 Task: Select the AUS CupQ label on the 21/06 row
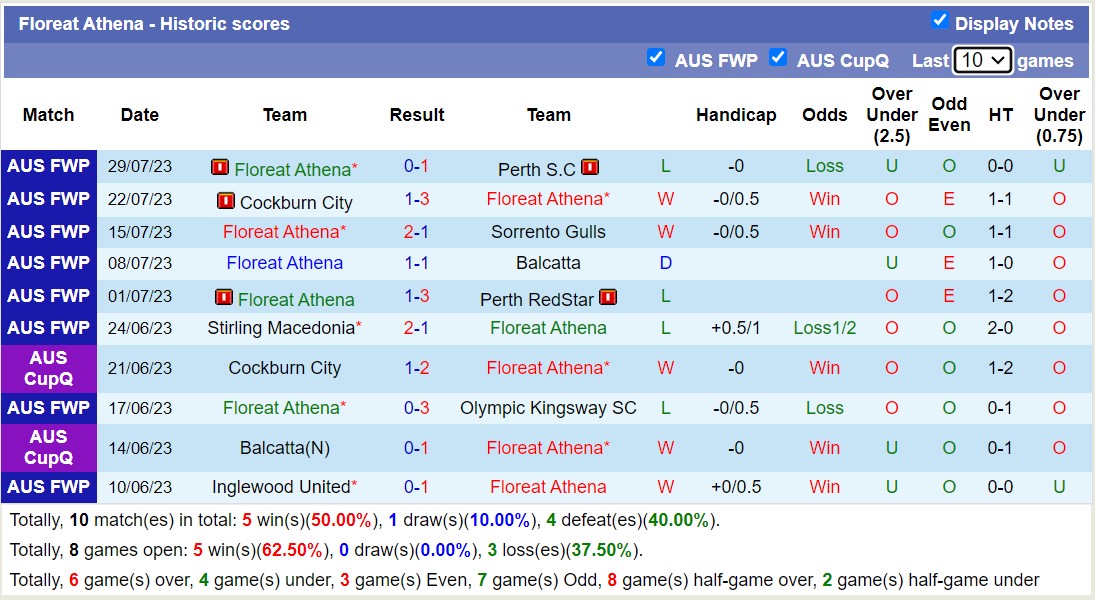(48, 368)
